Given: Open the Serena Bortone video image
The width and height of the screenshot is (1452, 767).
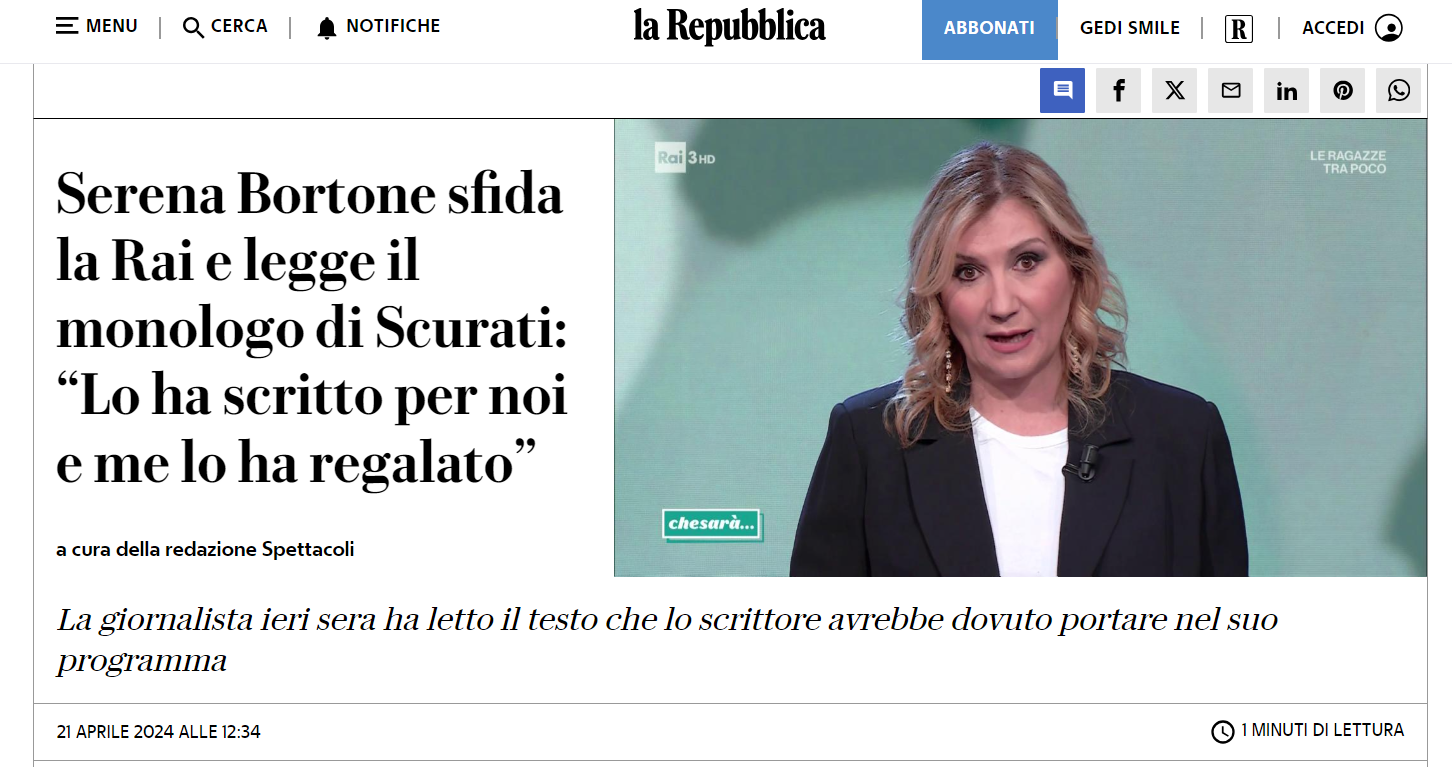Looking at the screenshot, I should pos(1020,348).
